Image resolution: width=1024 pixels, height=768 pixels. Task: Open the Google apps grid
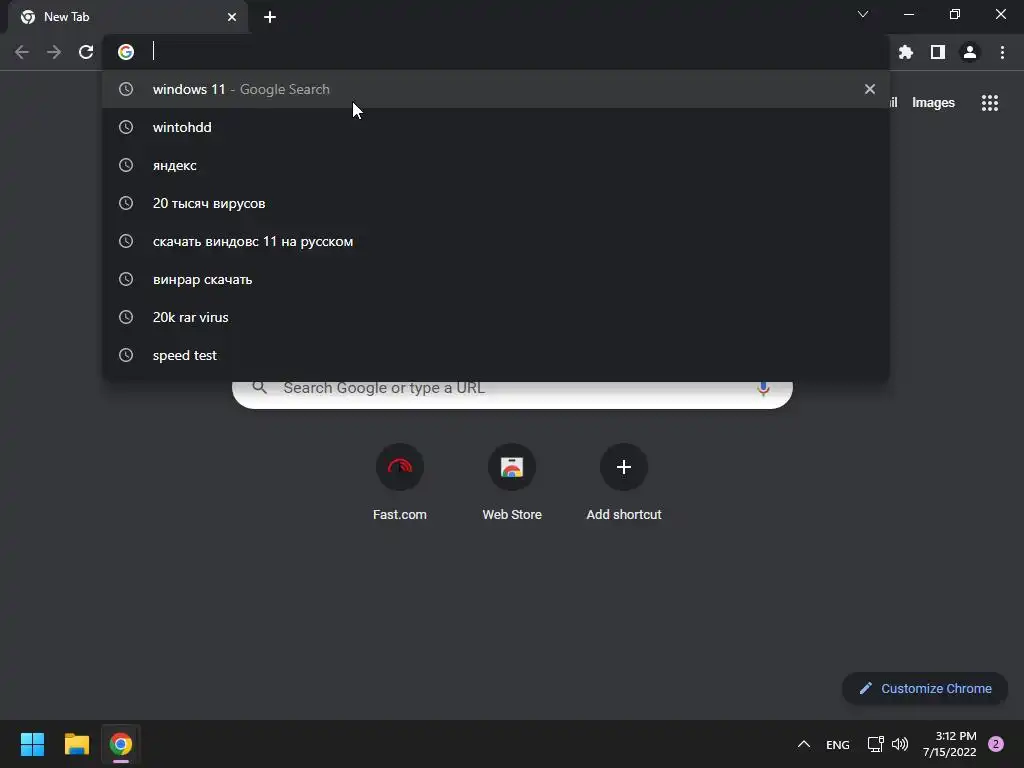(990, 103)
